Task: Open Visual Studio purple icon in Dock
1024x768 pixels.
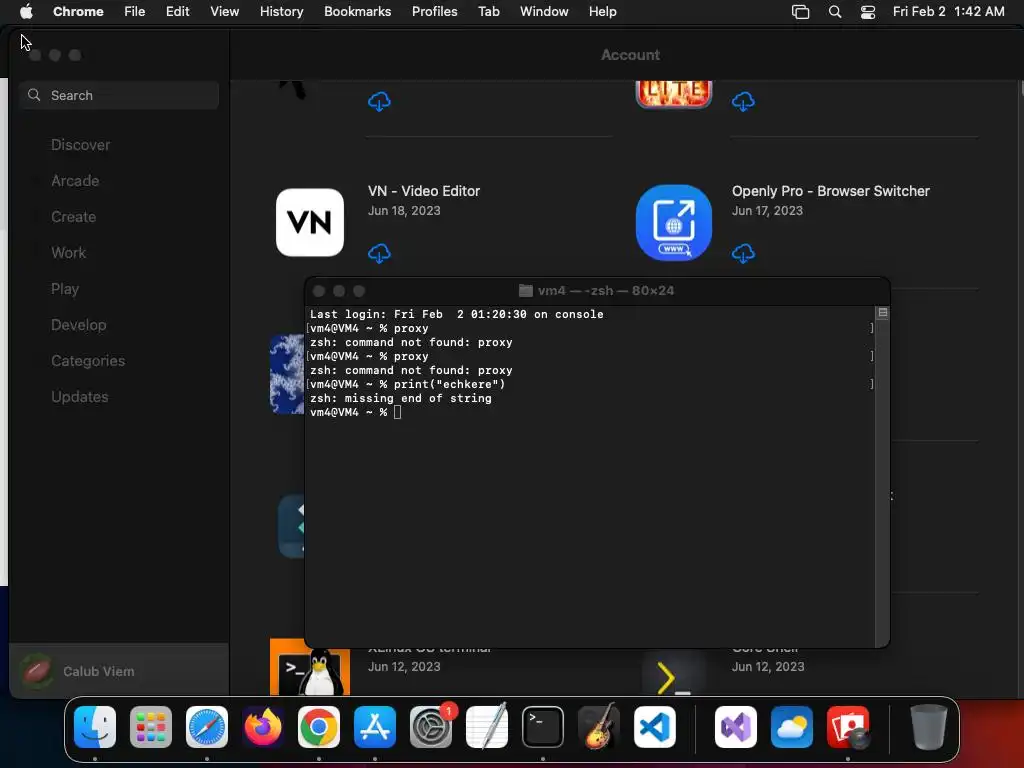Action: click(x=736, y=727)
